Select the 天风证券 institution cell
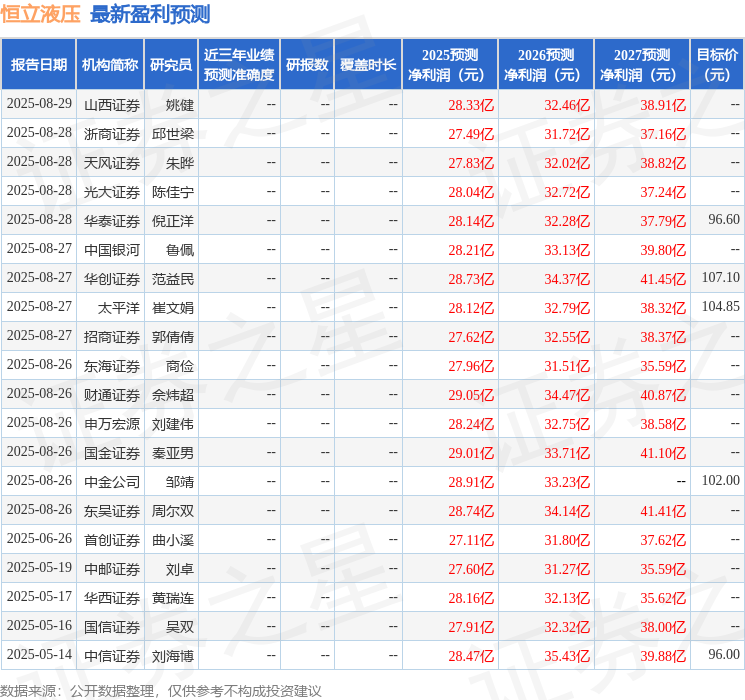Image resolution: width=745 pixels, height=700 pixels. pos(112,163)
